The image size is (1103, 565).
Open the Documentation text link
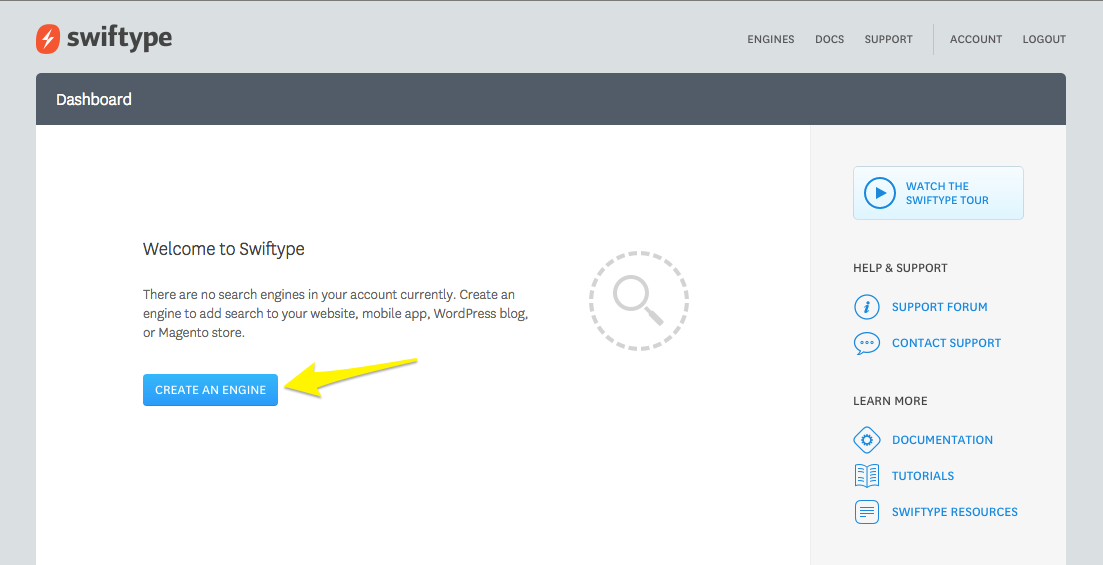pos(942,440)
